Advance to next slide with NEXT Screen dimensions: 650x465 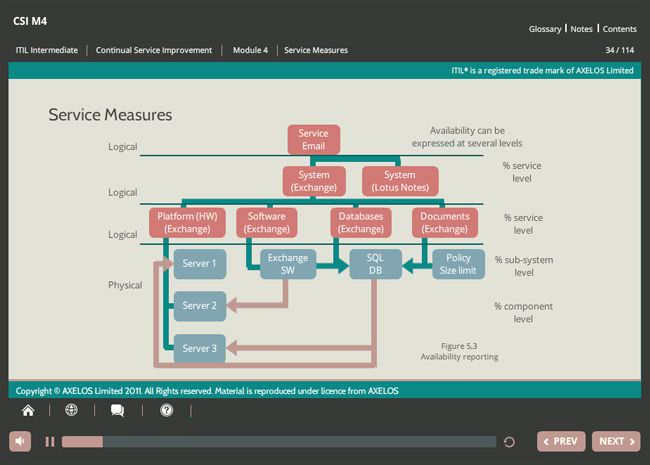pyautogui.click(x=616, y=441)
